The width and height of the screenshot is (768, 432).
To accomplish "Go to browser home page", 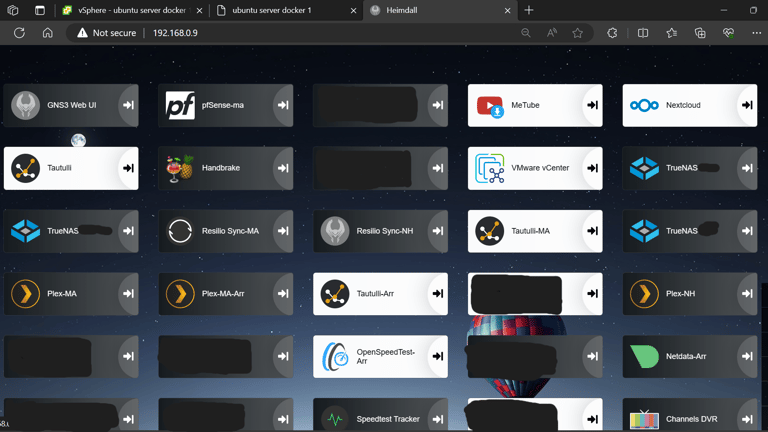I will (x=48, y=33).
